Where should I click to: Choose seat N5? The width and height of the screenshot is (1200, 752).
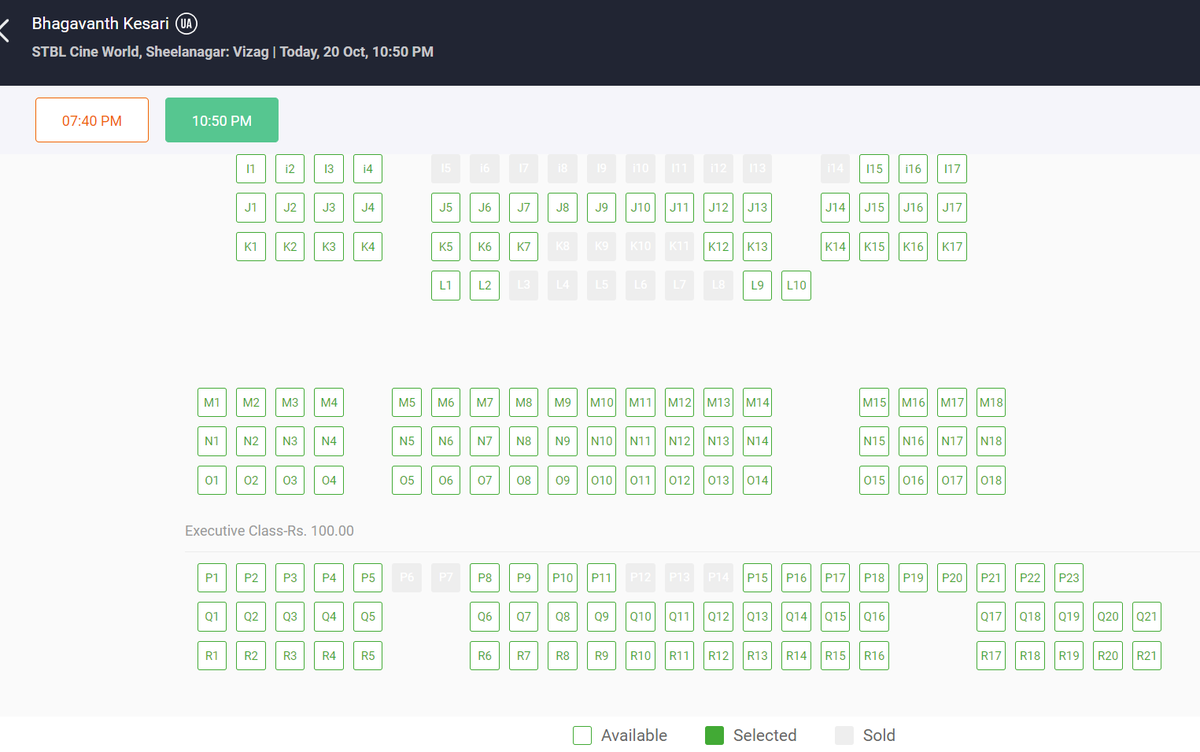[x=407, y=442]
